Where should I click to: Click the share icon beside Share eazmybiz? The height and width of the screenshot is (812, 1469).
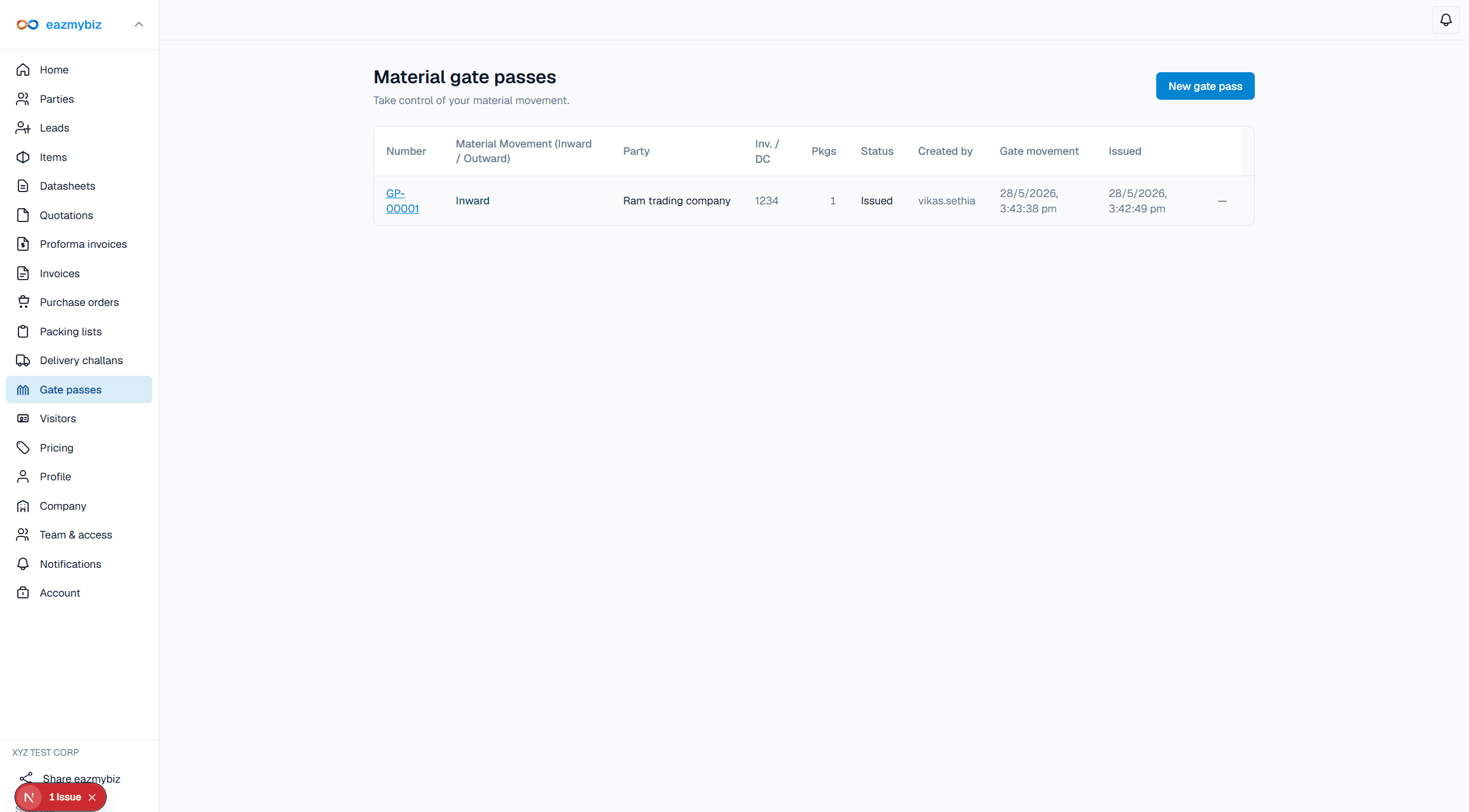point(26,778)
